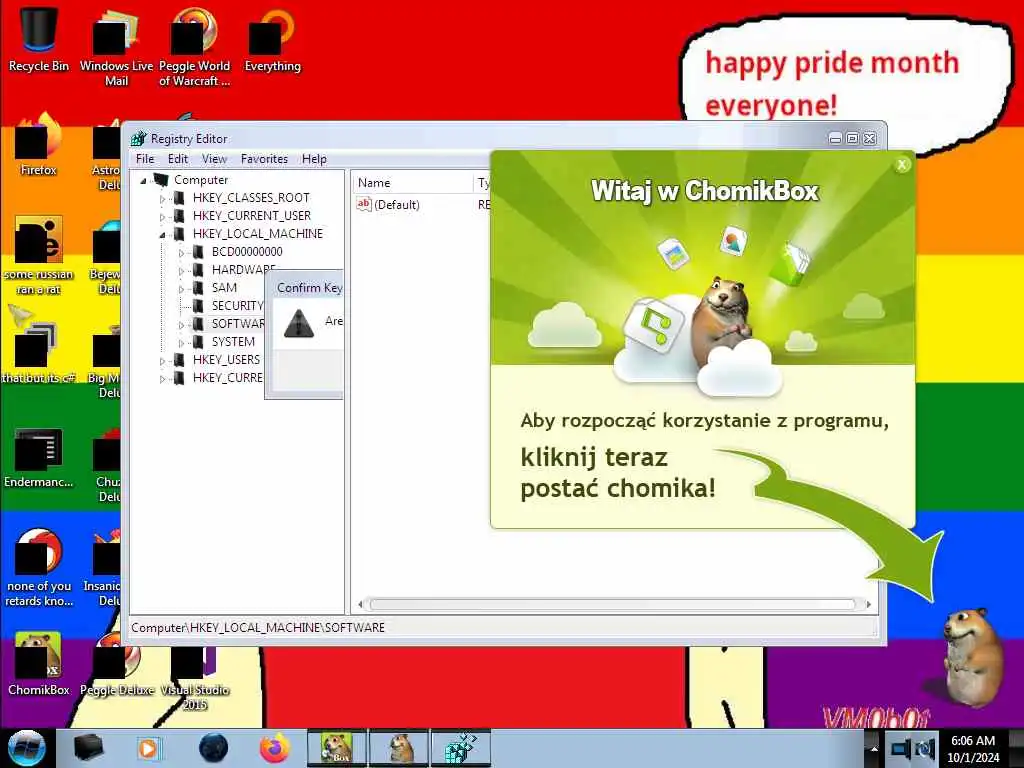Switch to the hamster taskbar button
1024x768 pixels.
(x=399, y=748)
